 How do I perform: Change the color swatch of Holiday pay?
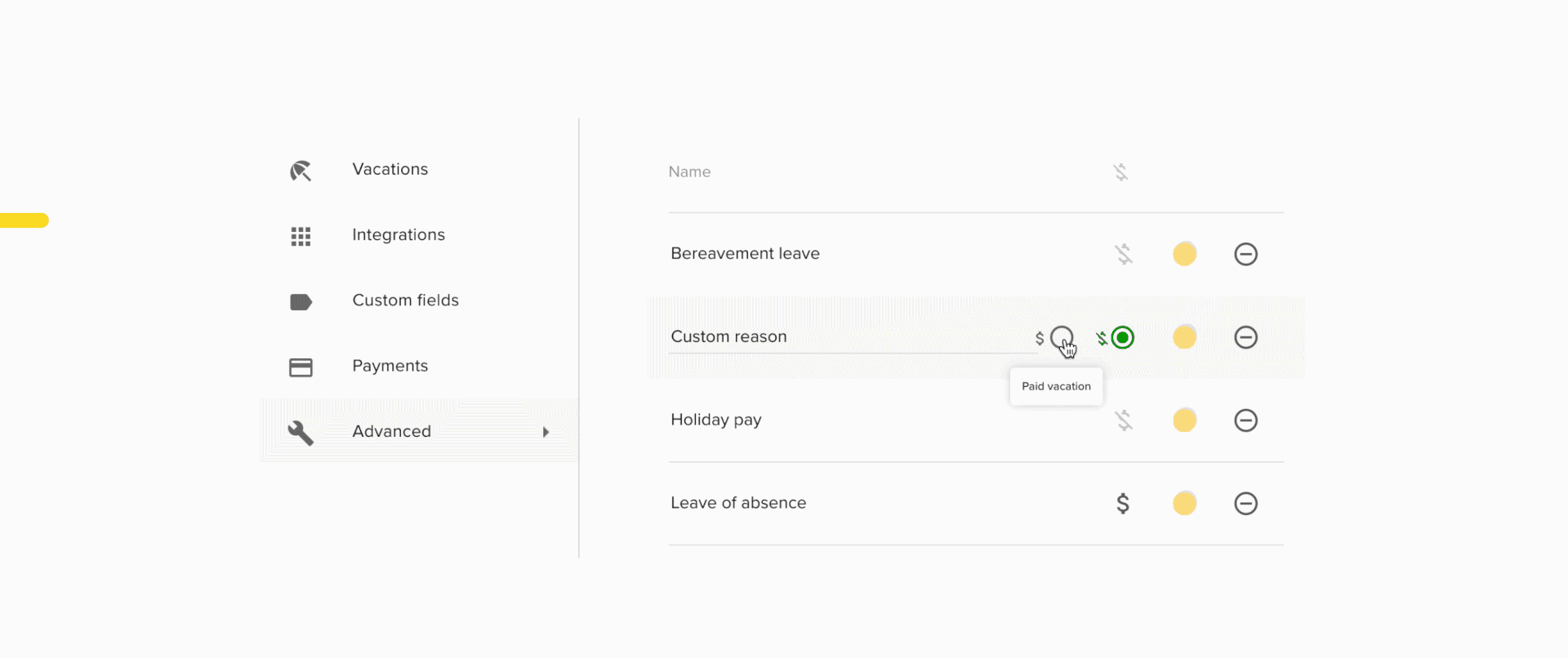pos(1184,420)
